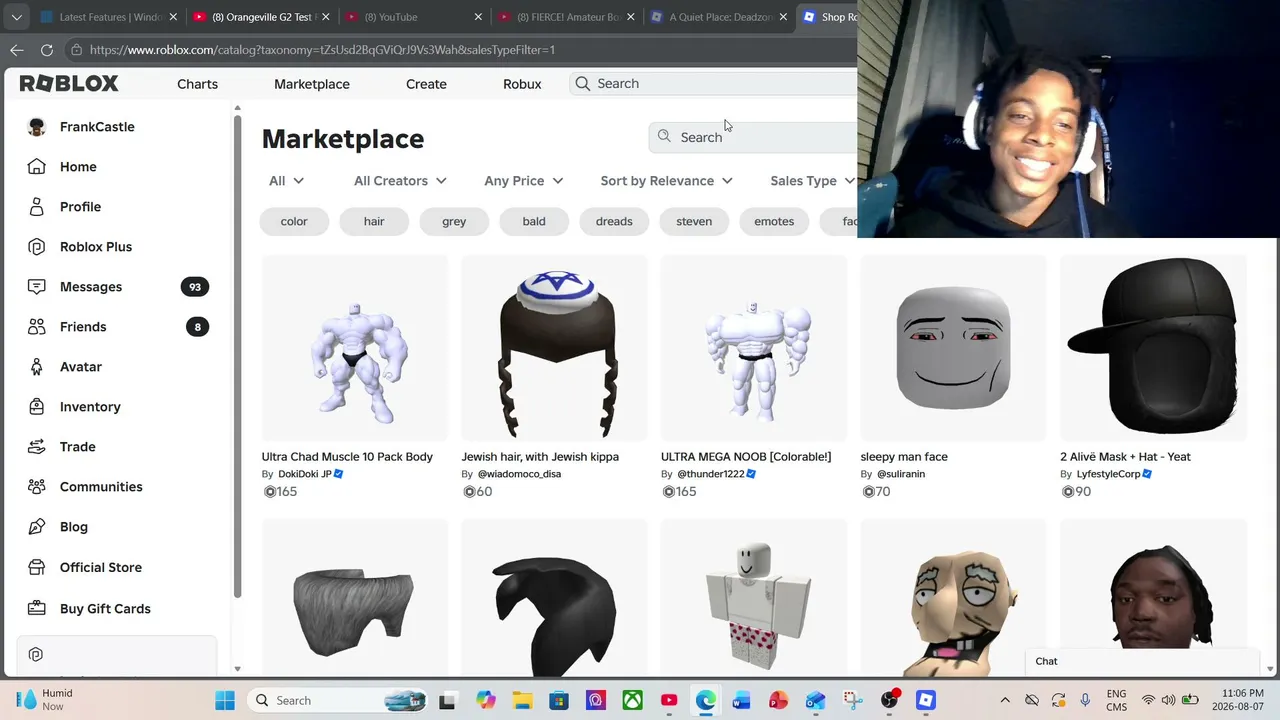
Task: Open the Sales Type dropdown
Action: [x=811, y=181]
